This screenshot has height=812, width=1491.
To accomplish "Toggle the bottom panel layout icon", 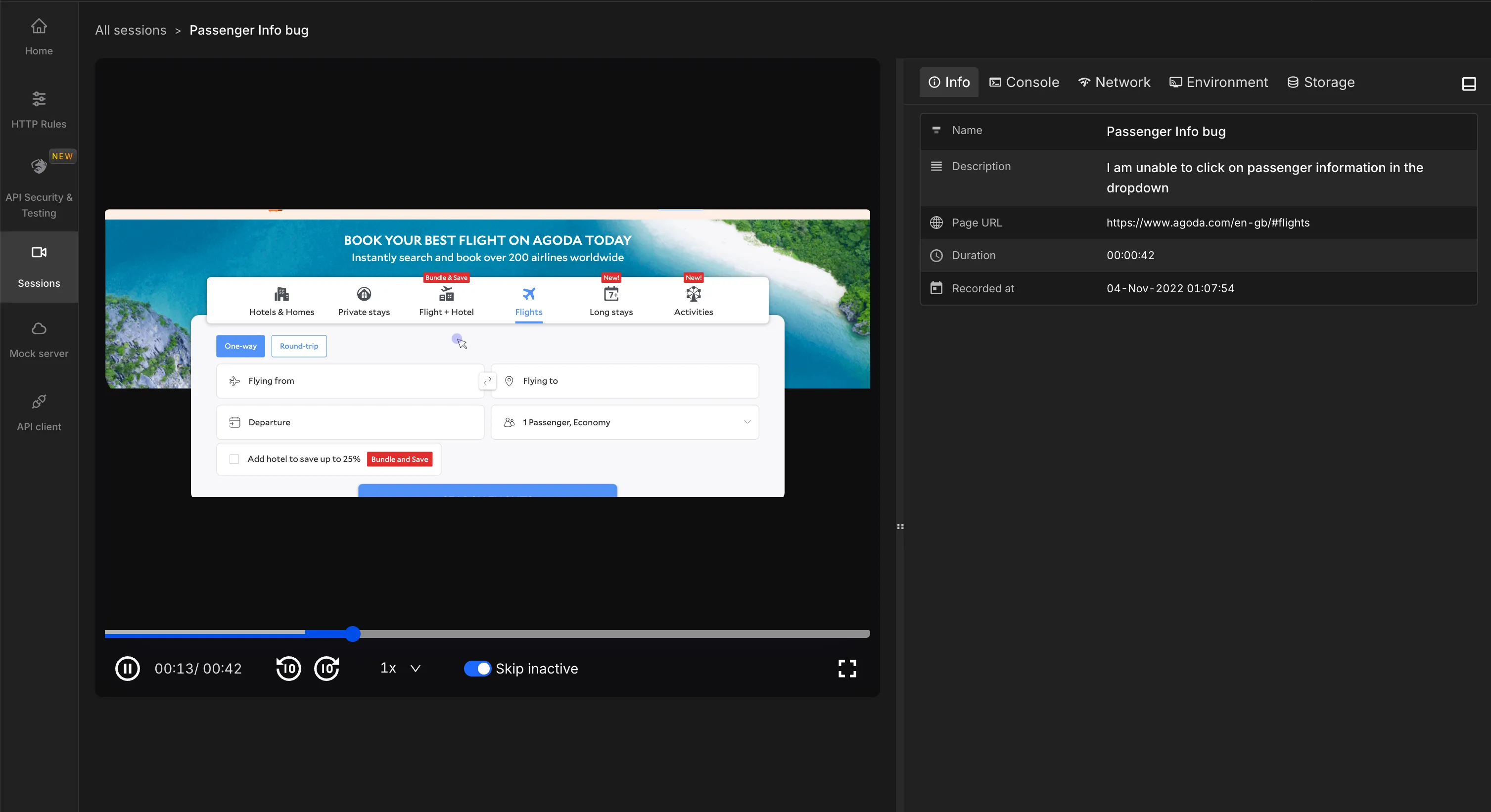I will 1468,84.
